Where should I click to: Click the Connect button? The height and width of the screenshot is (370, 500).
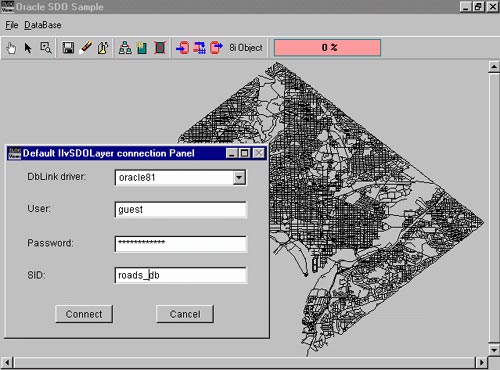84,314
